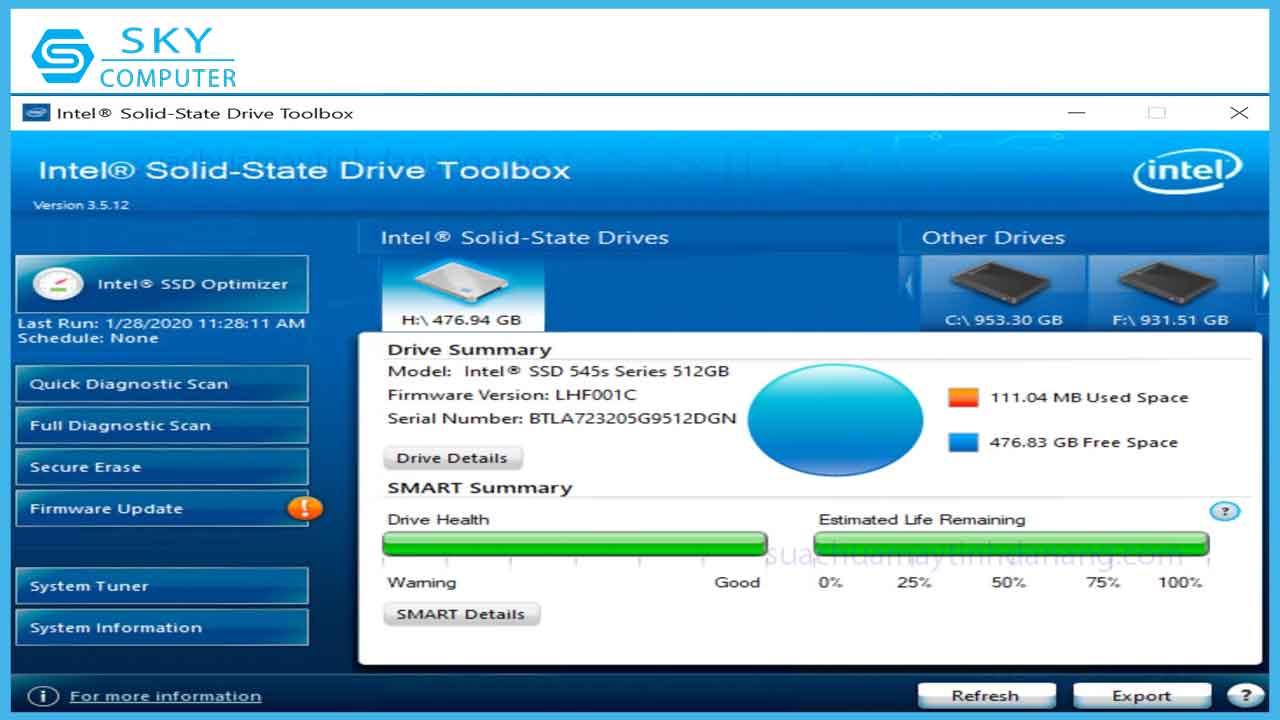
Task: Select the H:\ 476.94 GB Intel SSD
Action: coord(462,294)
